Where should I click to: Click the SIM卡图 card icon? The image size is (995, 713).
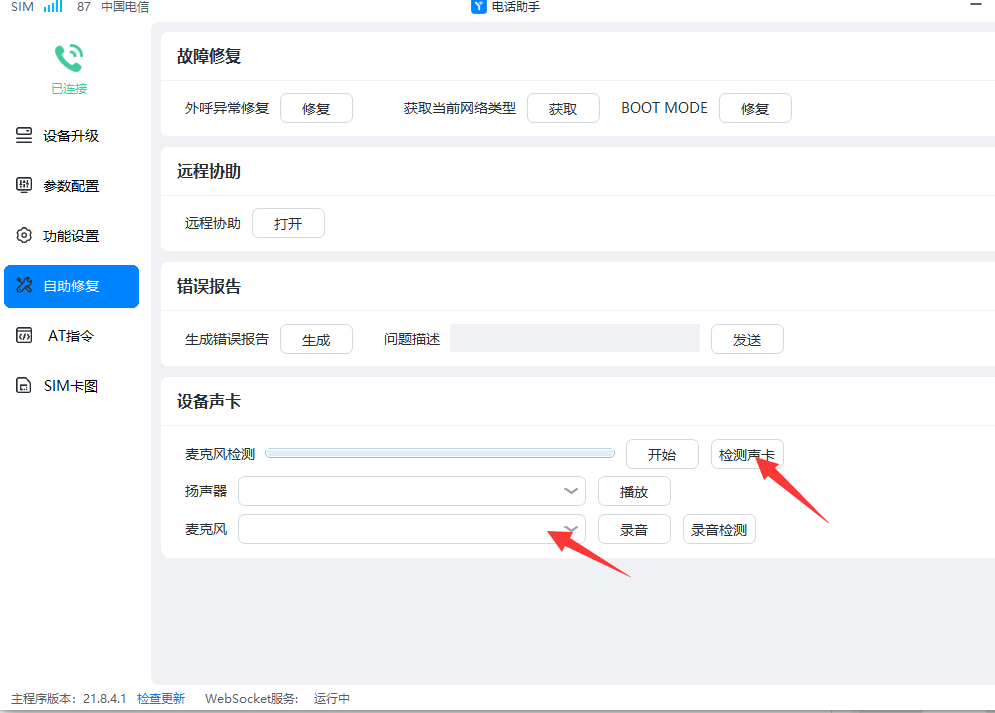coord(23,385)
